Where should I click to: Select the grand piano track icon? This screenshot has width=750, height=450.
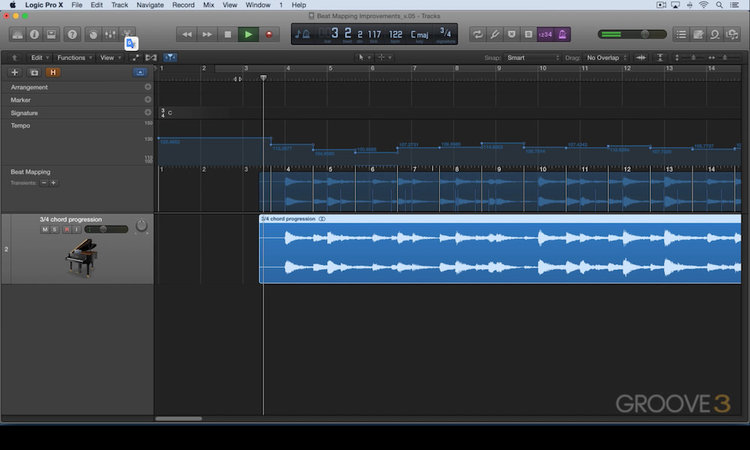click(x=81, y=258)
